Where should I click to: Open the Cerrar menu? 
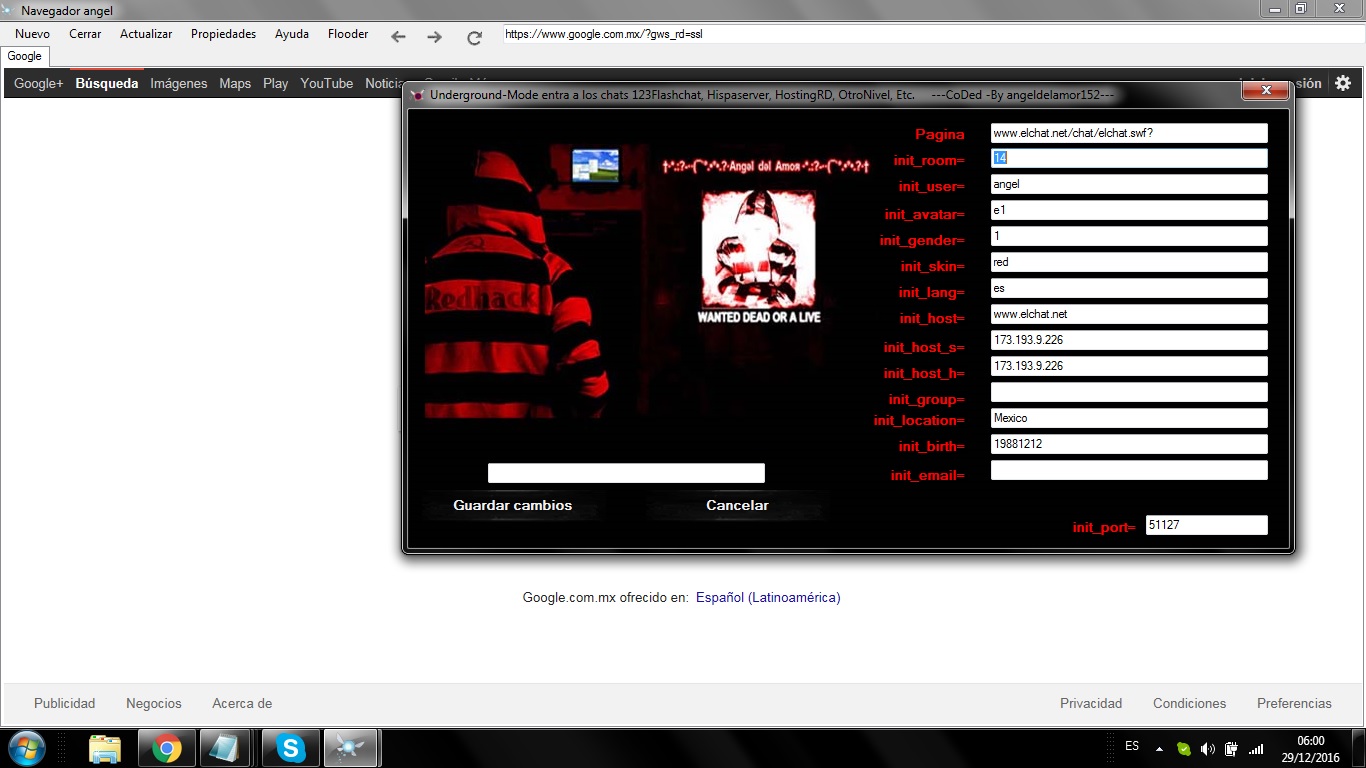(x=85, y=34)
